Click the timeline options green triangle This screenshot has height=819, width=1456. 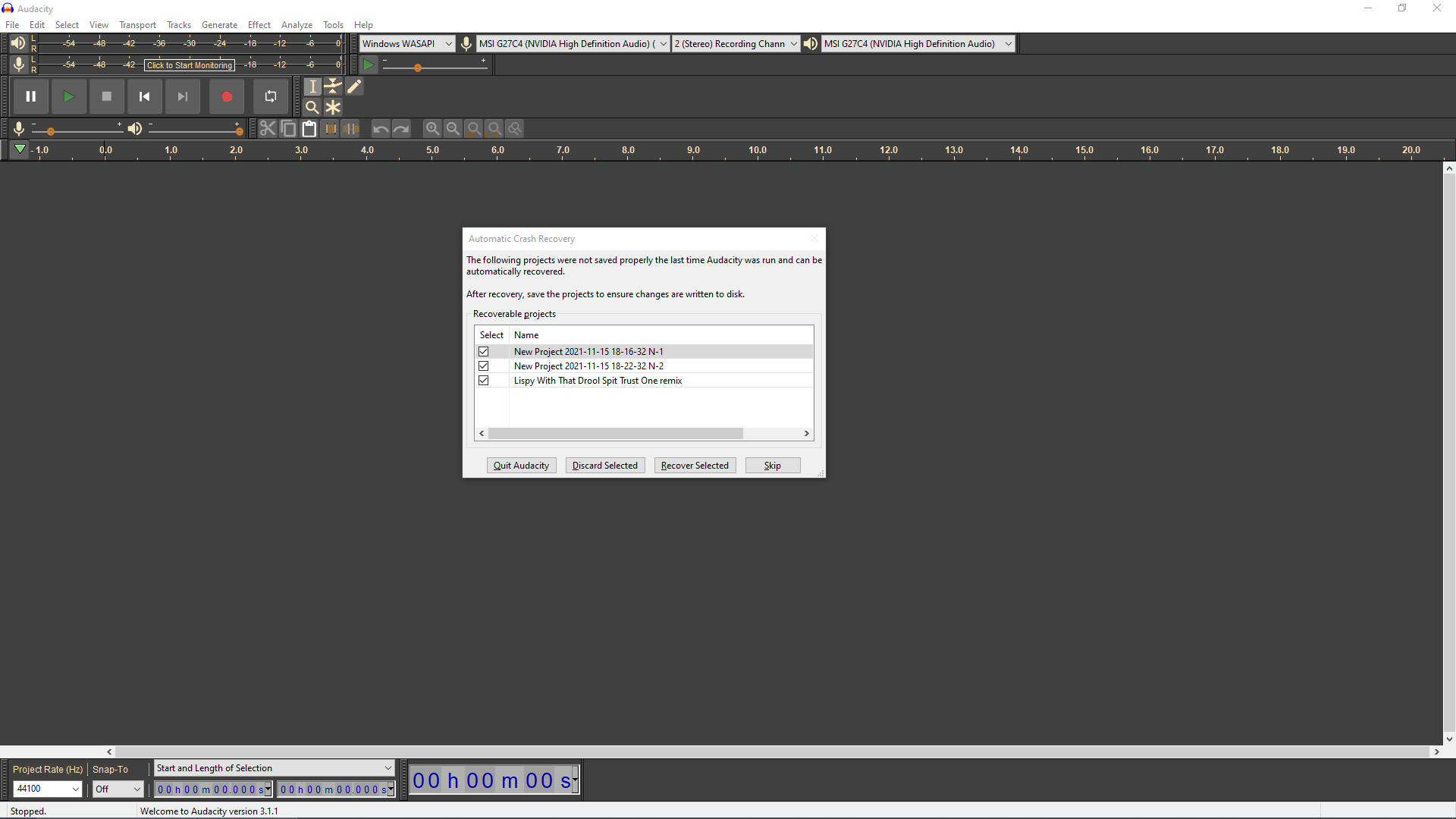tap(20, 149)
